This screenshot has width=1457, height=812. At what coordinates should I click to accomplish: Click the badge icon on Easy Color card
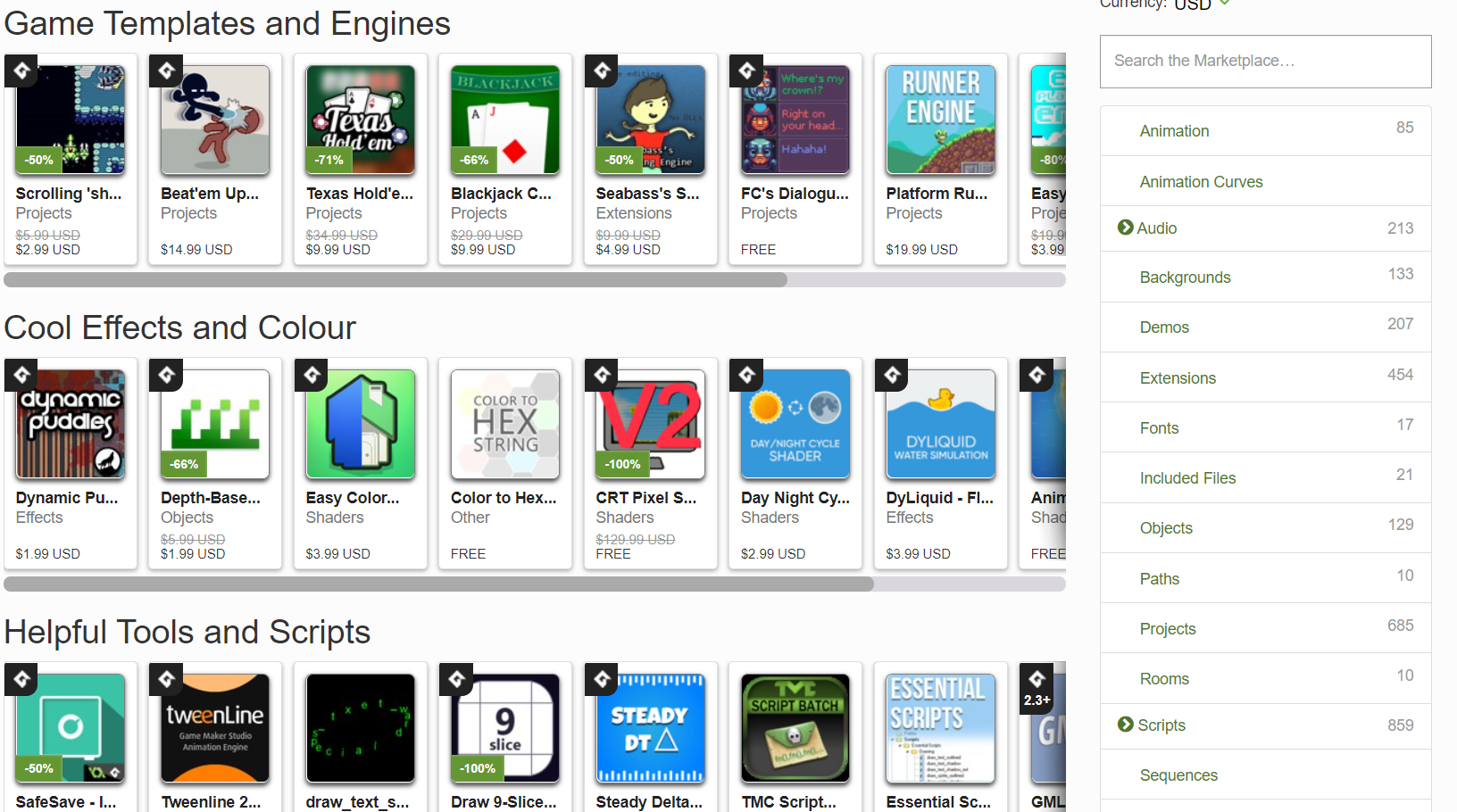pyautogui.click(x=312, y=375)
